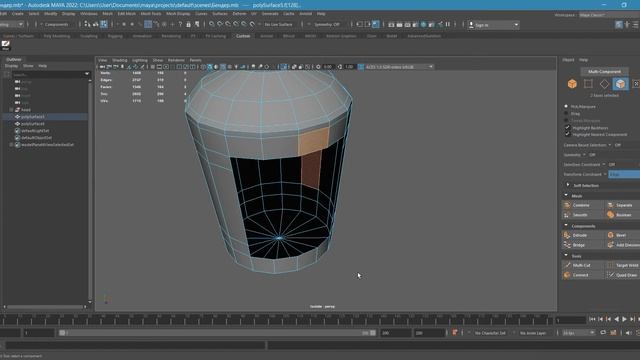Open the Transform Constraint dropdown

(x=624, y=174)
